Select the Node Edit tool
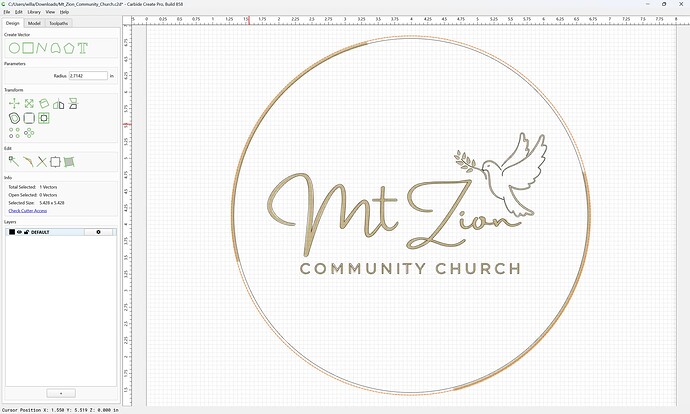 click(x=14, y=162)
